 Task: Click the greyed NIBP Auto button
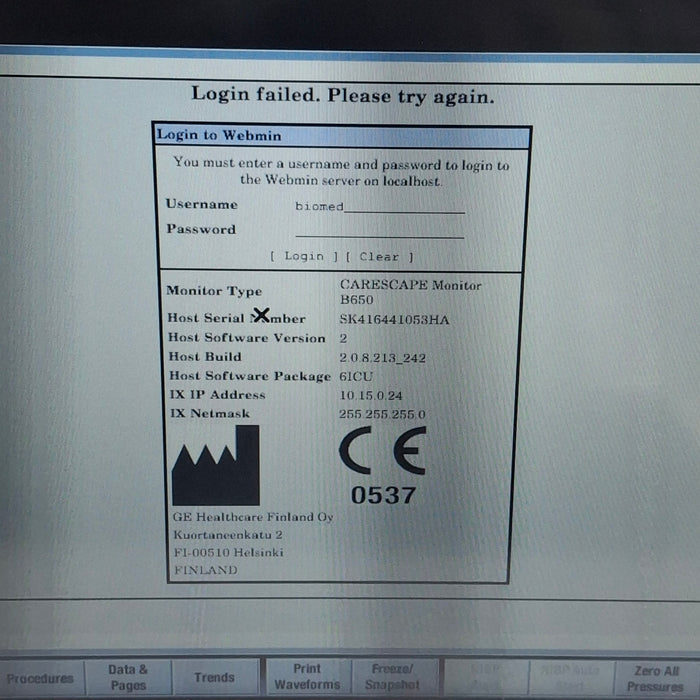[571, 678]
